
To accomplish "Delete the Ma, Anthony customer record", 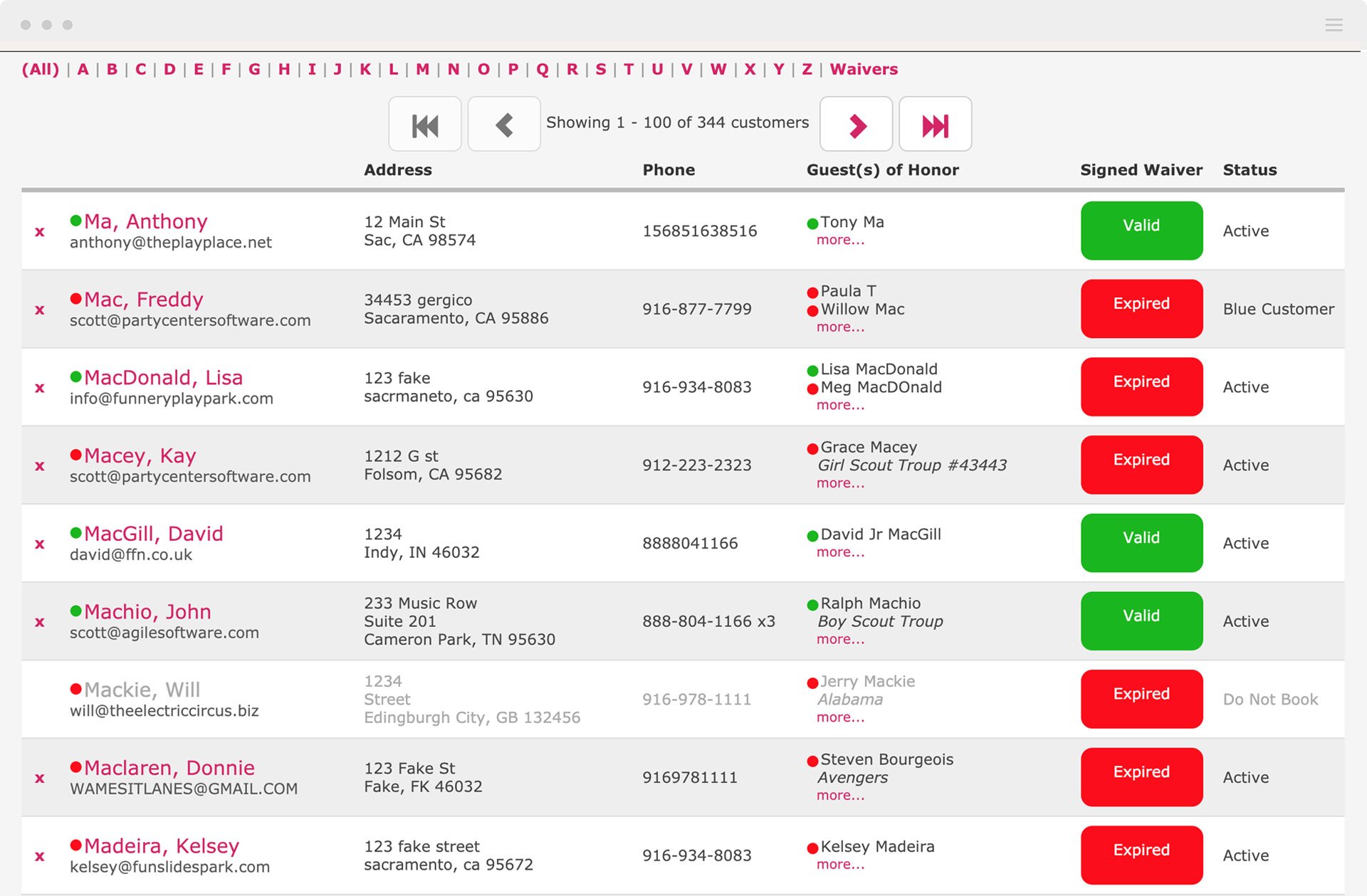I will [39, 231].
